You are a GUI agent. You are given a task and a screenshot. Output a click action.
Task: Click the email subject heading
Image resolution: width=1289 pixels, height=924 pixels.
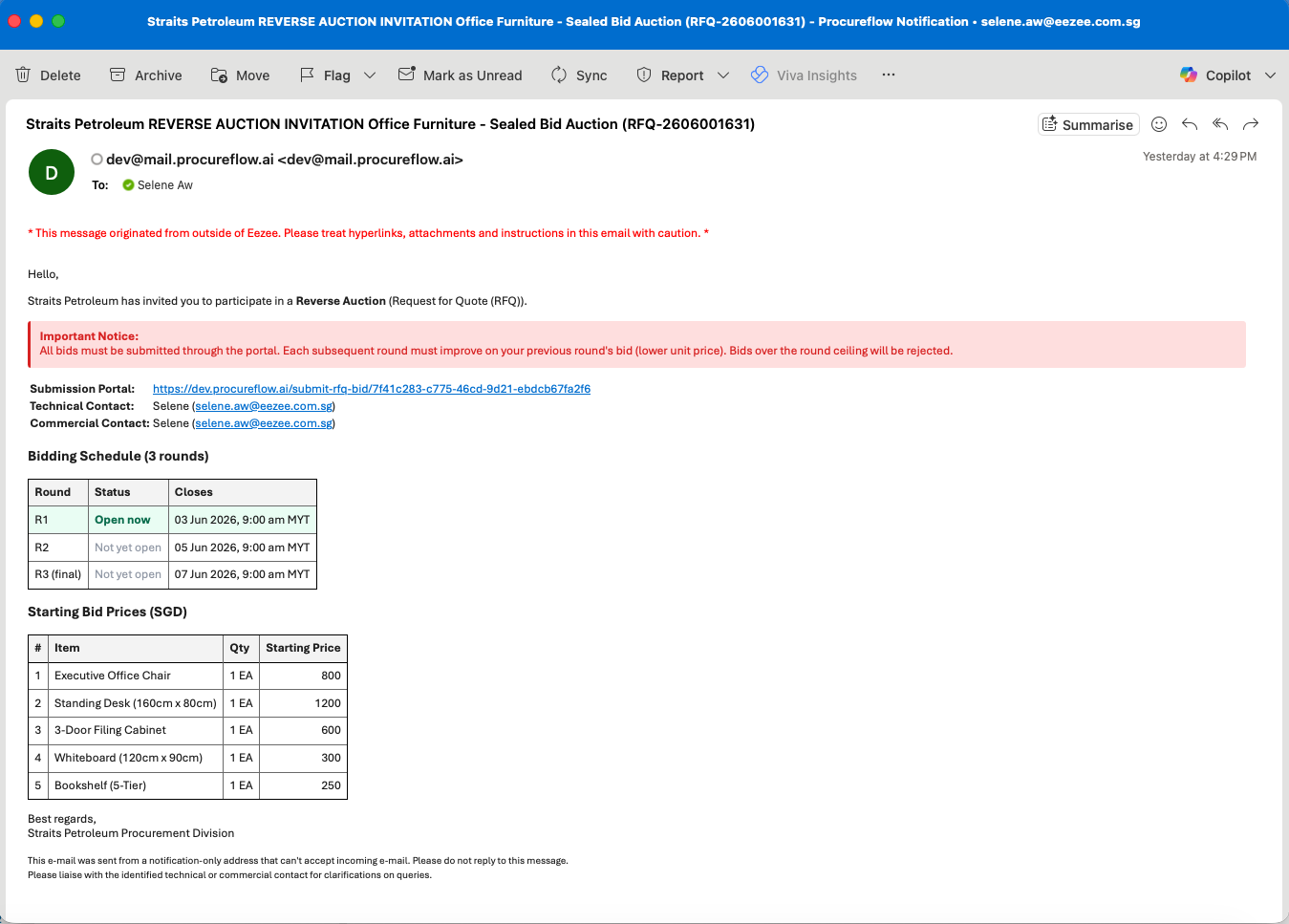click(x=390, y=124)
